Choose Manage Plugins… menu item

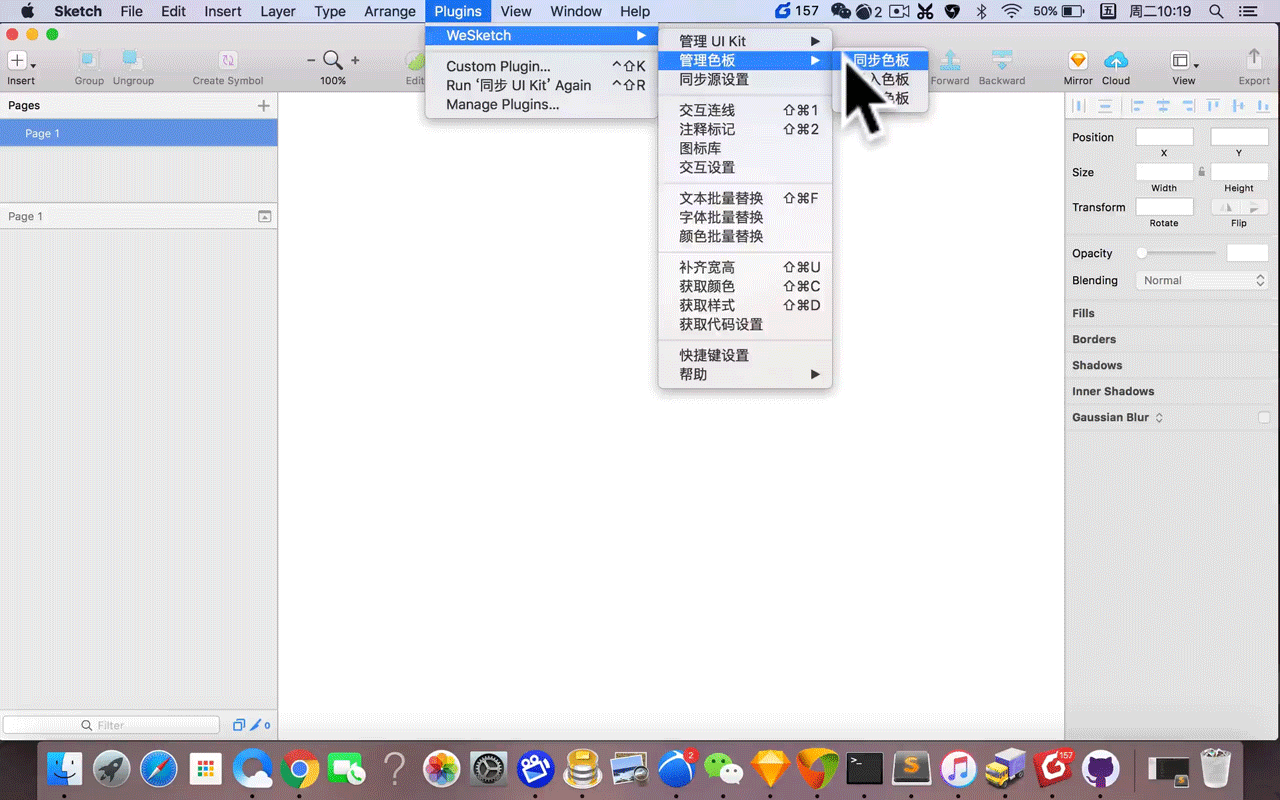coord(541,104)
